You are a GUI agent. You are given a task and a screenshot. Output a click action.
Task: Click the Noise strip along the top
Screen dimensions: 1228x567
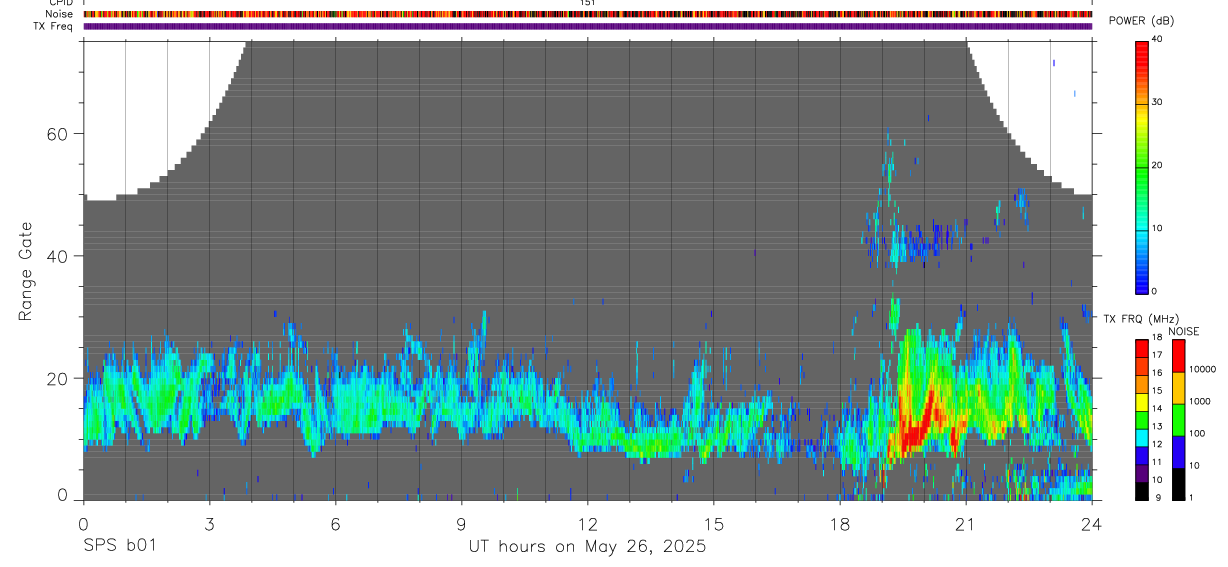(588, 15)
